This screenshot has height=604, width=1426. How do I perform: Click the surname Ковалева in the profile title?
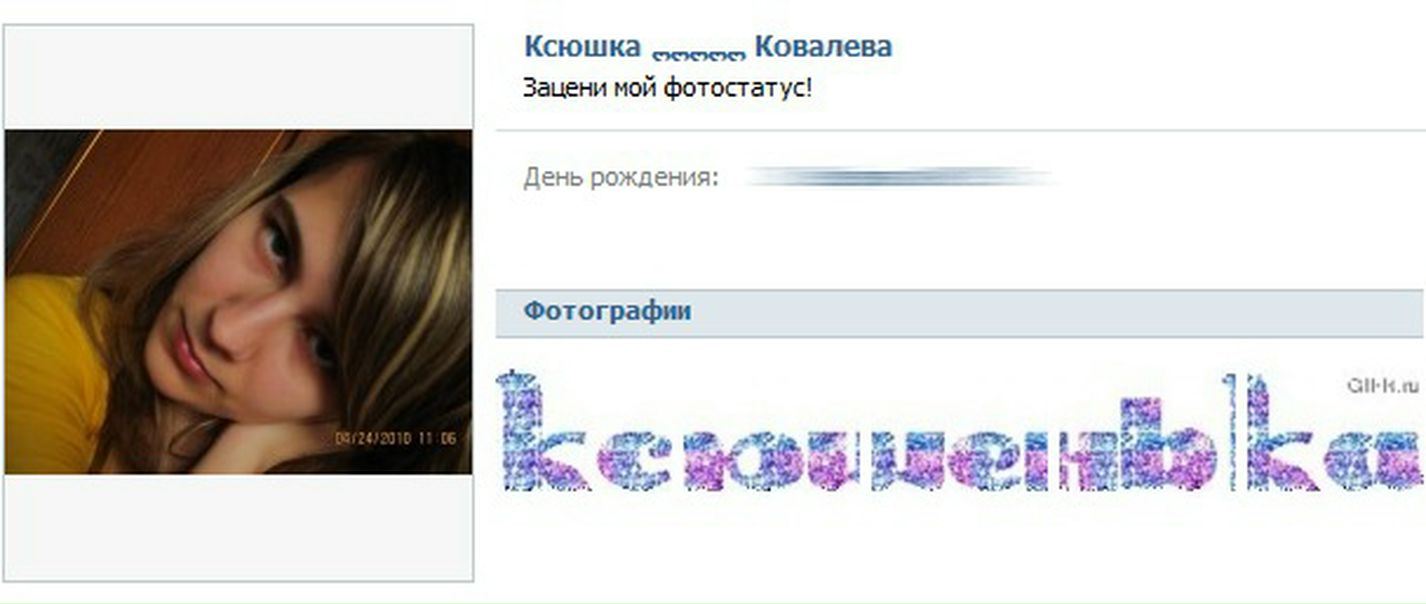tap(823, 46)
